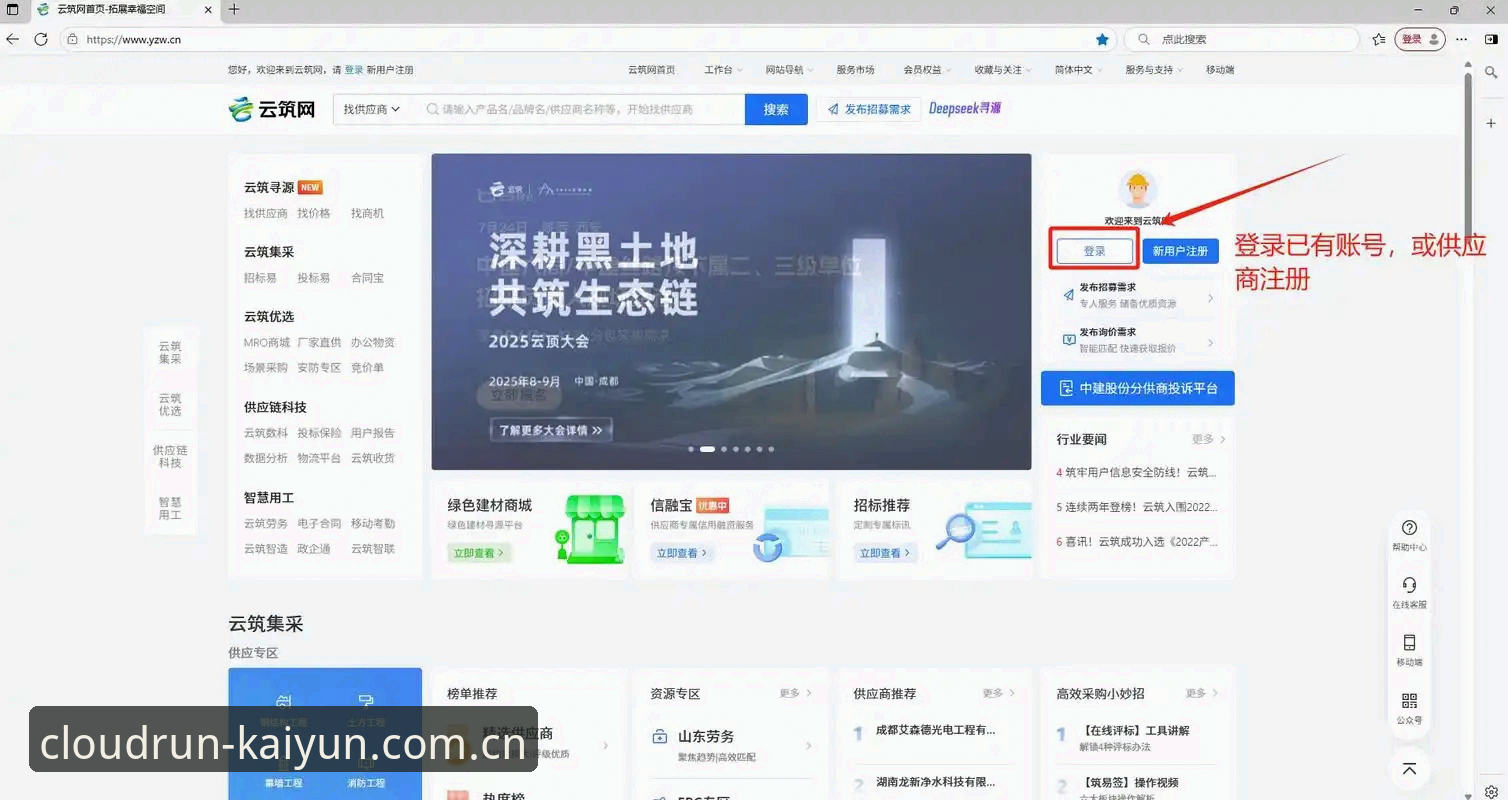Image resolution: width=1508 pixels, height=800 pixels.
Task: Click the hard-hat user avatar
Action: click(1137, 190)
